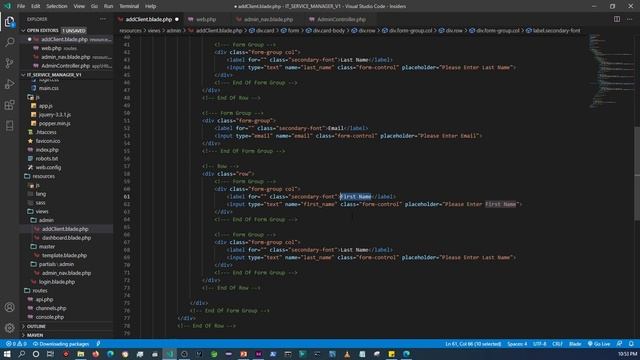Open Explorer panel ellipsis menu

pyautogui.click(x=103, y=19)
